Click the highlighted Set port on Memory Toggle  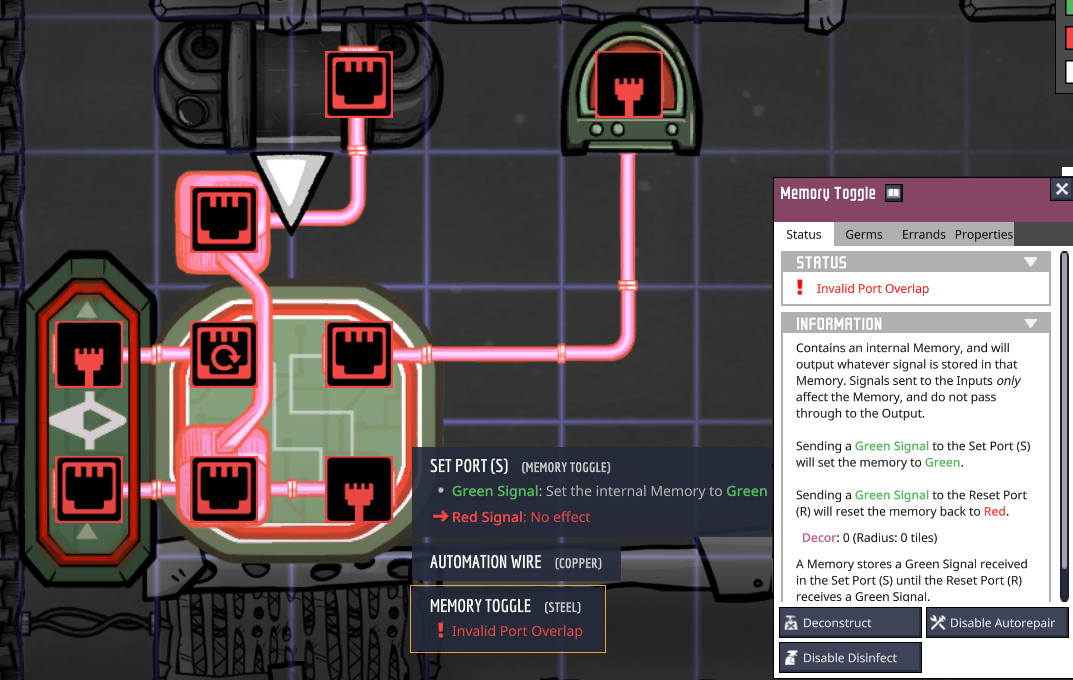224,488
